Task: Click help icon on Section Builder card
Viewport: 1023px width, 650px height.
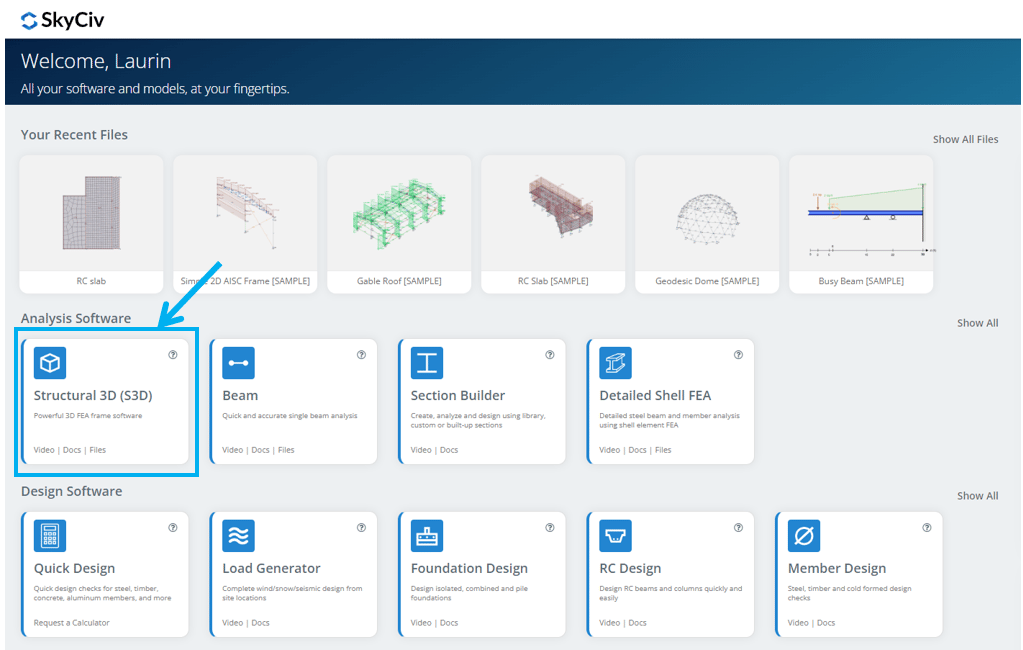Action: click(550, 354)
